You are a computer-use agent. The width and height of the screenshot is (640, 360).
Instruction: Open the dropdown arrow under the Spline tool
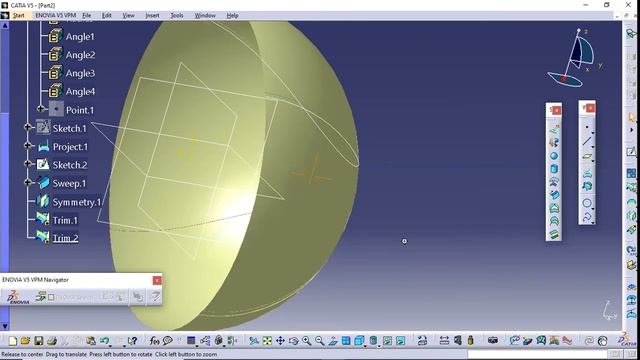coord(592,223)
